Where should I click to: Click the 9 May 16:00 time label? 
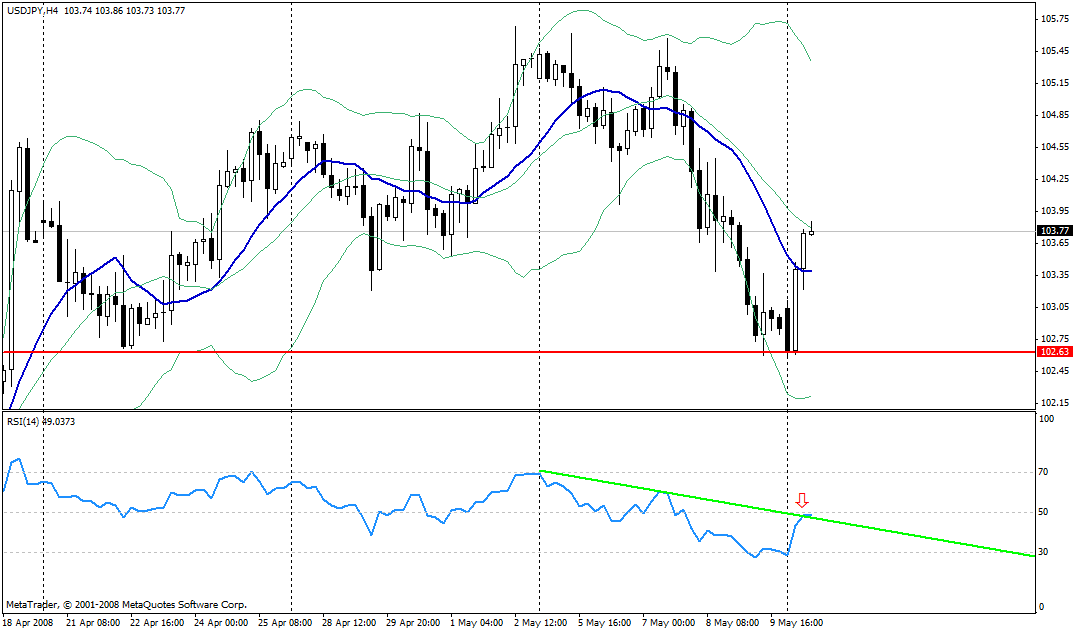coord(797,622)
